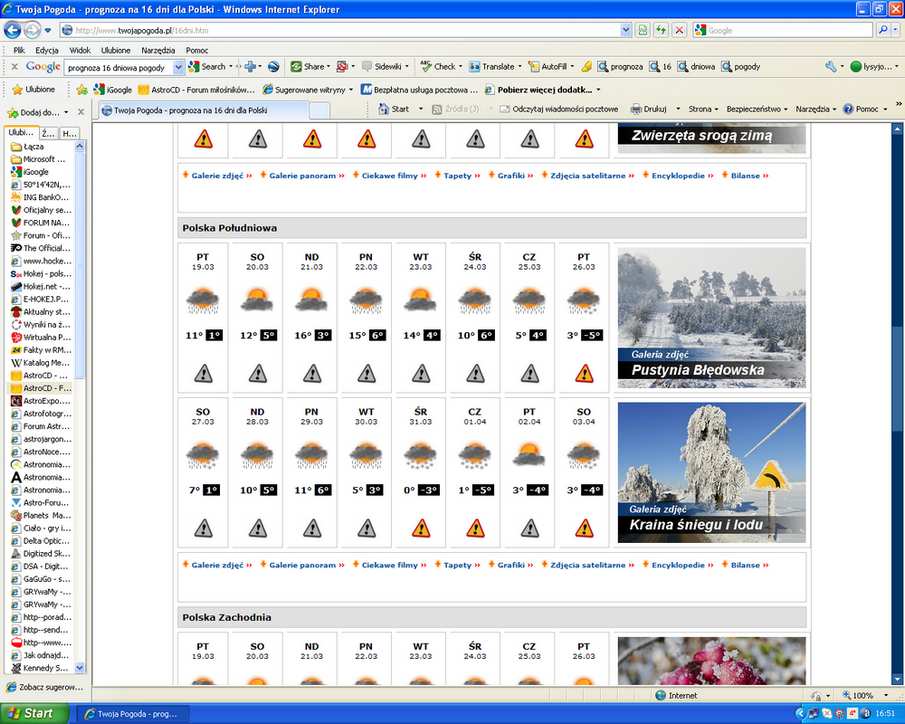Open Pustynia Błędowska gallery thumbnail
905x724 pixels.
coord(712,318)
